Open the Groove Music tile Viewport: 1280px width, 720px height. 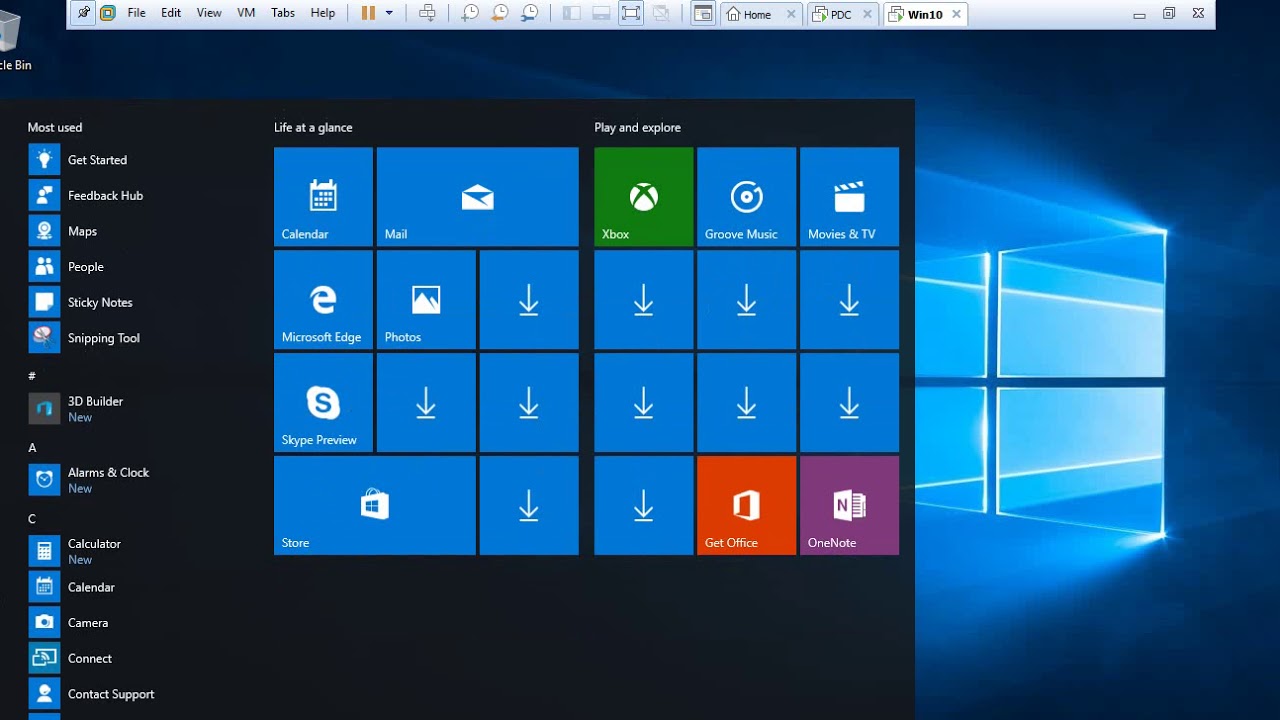coord(746,197)
